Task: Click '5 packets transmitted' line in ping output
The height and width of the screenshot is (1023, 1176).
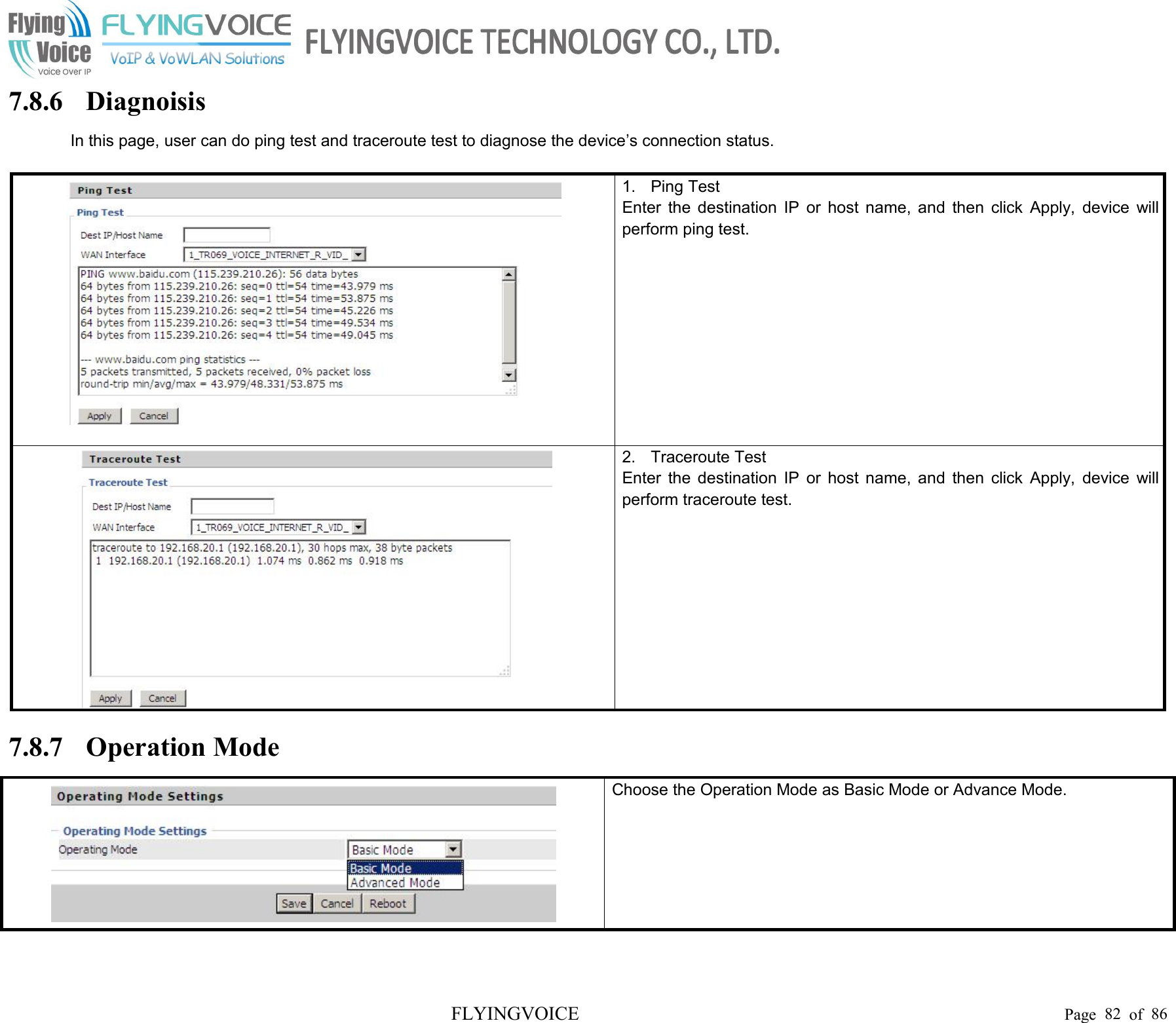Action: pyautogui.click(x=225, y=372)
